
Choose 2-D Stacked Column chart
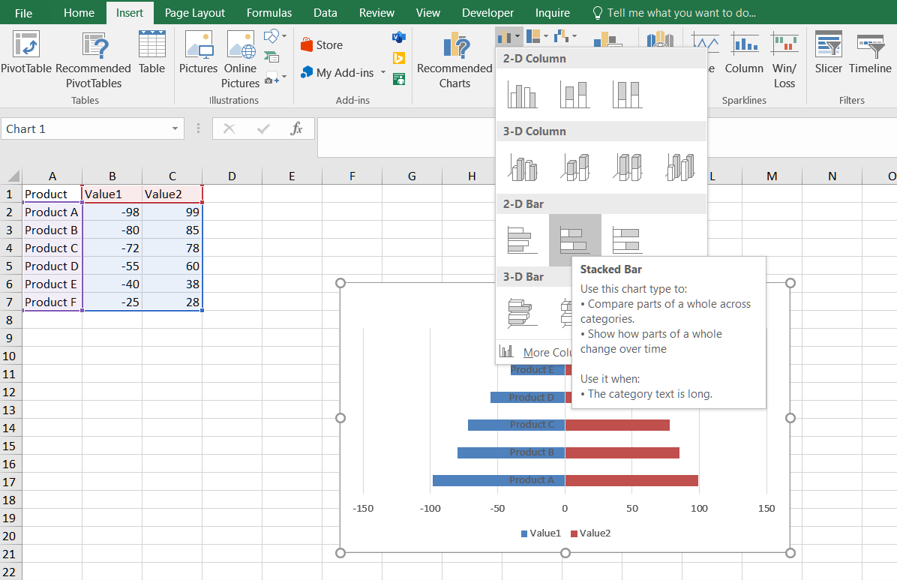pos(574,95)
